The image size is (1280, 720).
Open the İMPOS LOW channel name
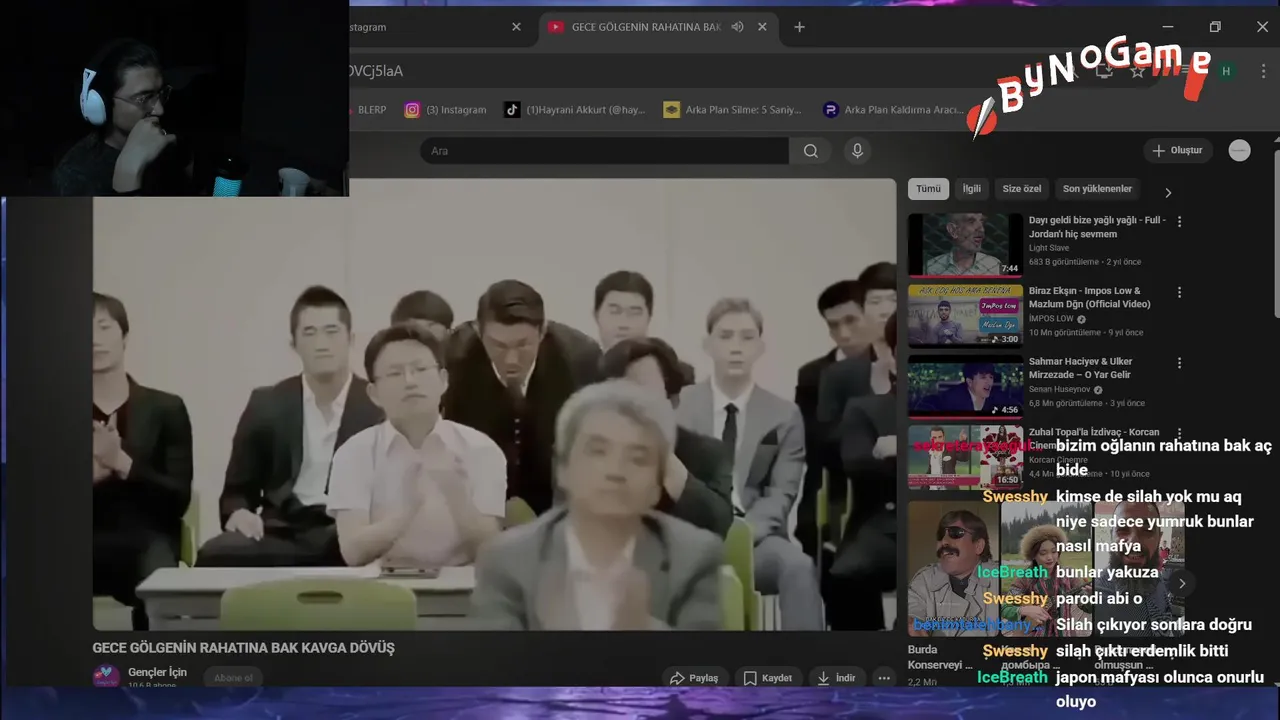(1050, 319)
